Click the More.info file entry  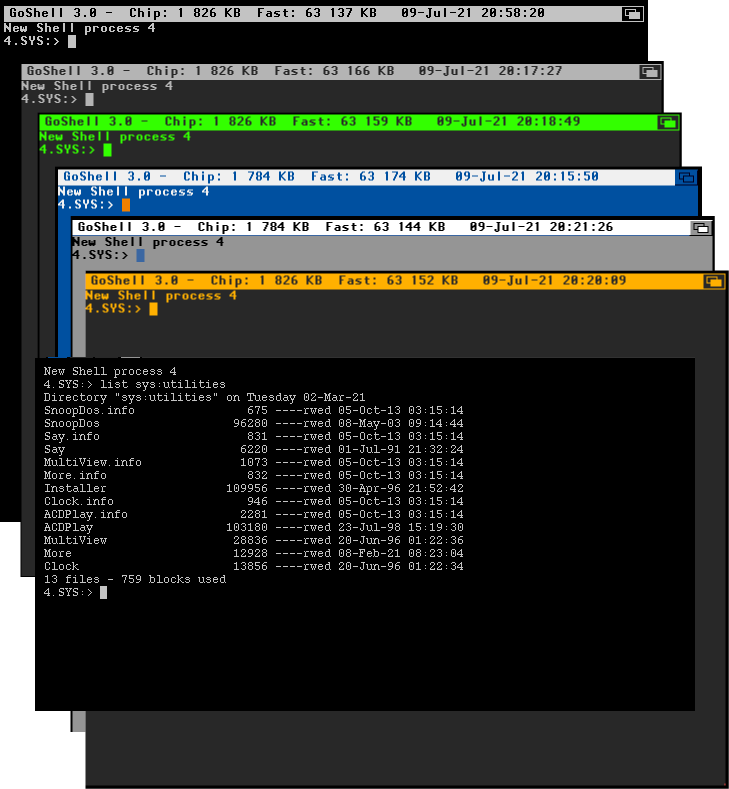pos(254,476)
